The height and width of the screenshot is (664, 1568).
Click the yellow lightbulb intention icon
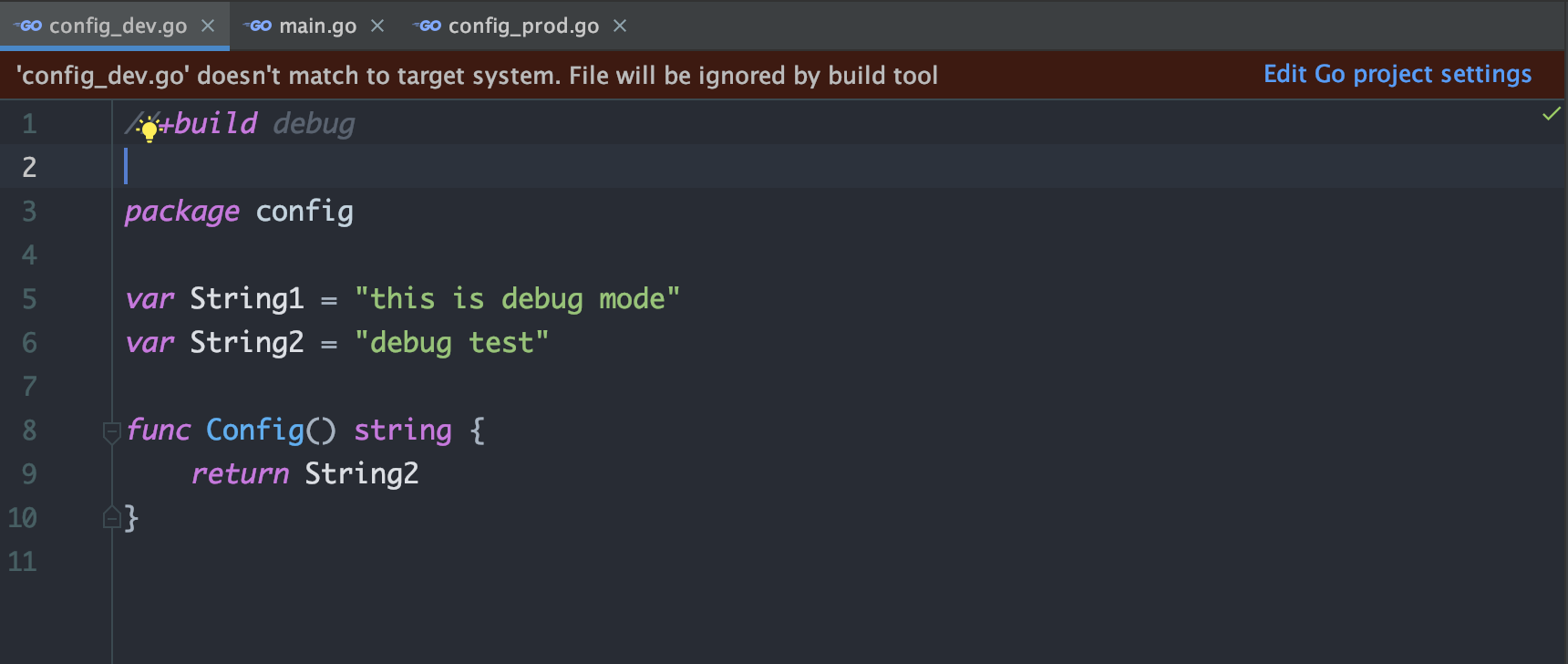150,130
